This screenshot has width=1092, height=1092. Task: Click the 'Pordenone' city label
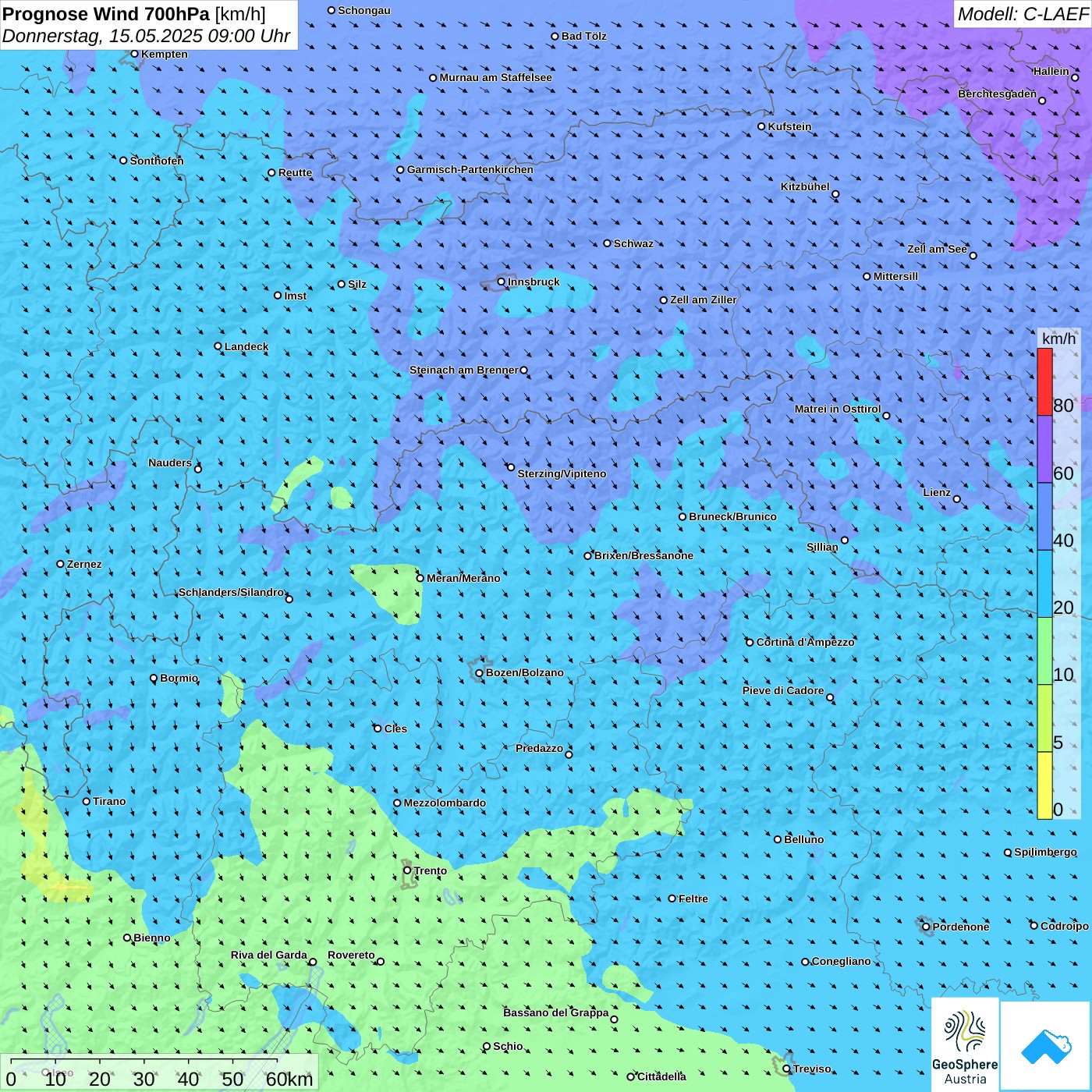pos(960,927)
